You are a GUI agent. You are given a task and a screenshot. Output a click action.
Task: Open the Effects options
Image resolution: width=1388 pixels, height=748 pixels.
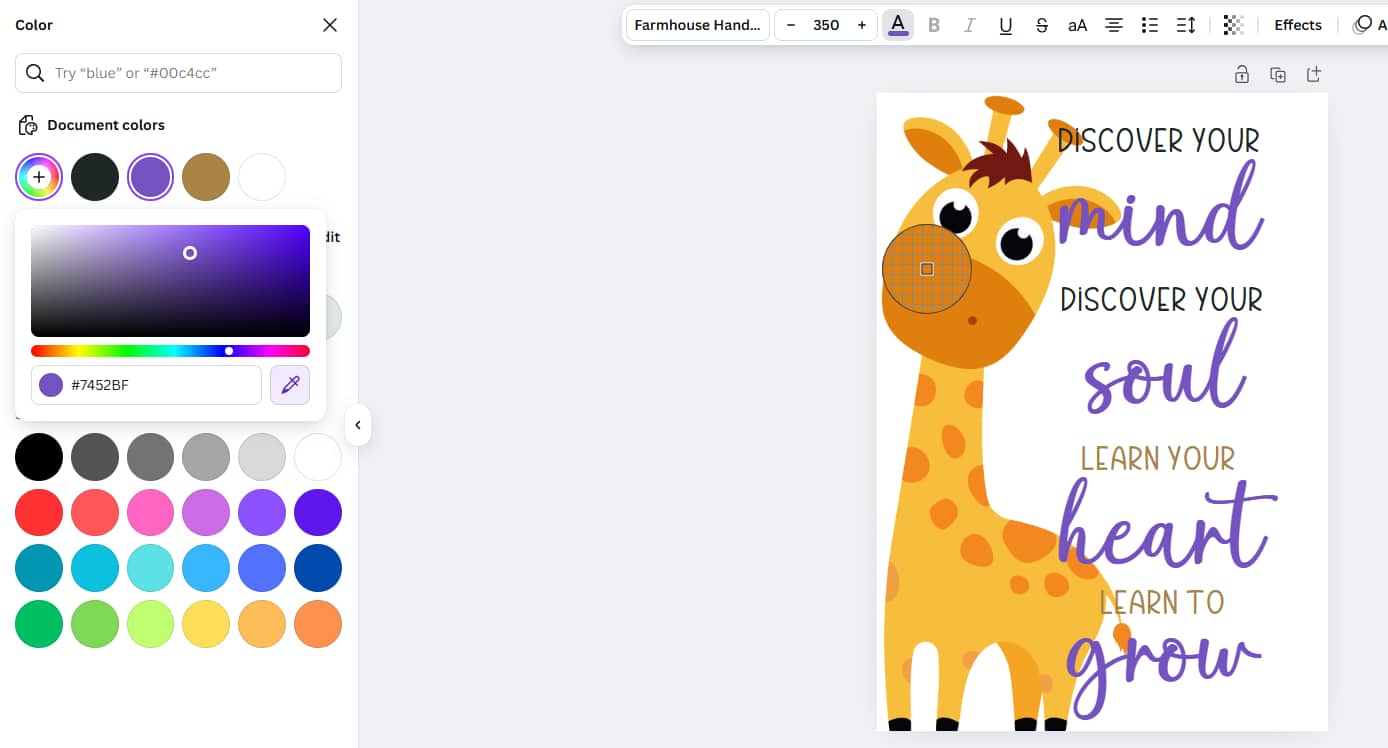point(1298,25)
